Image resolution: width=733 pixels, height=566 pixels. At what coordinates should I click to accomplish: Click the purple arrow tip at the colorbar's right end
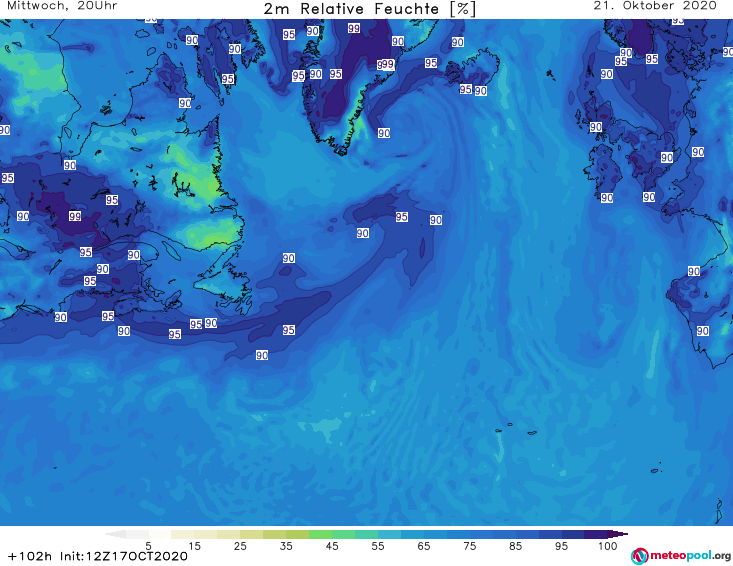point(618,534)
